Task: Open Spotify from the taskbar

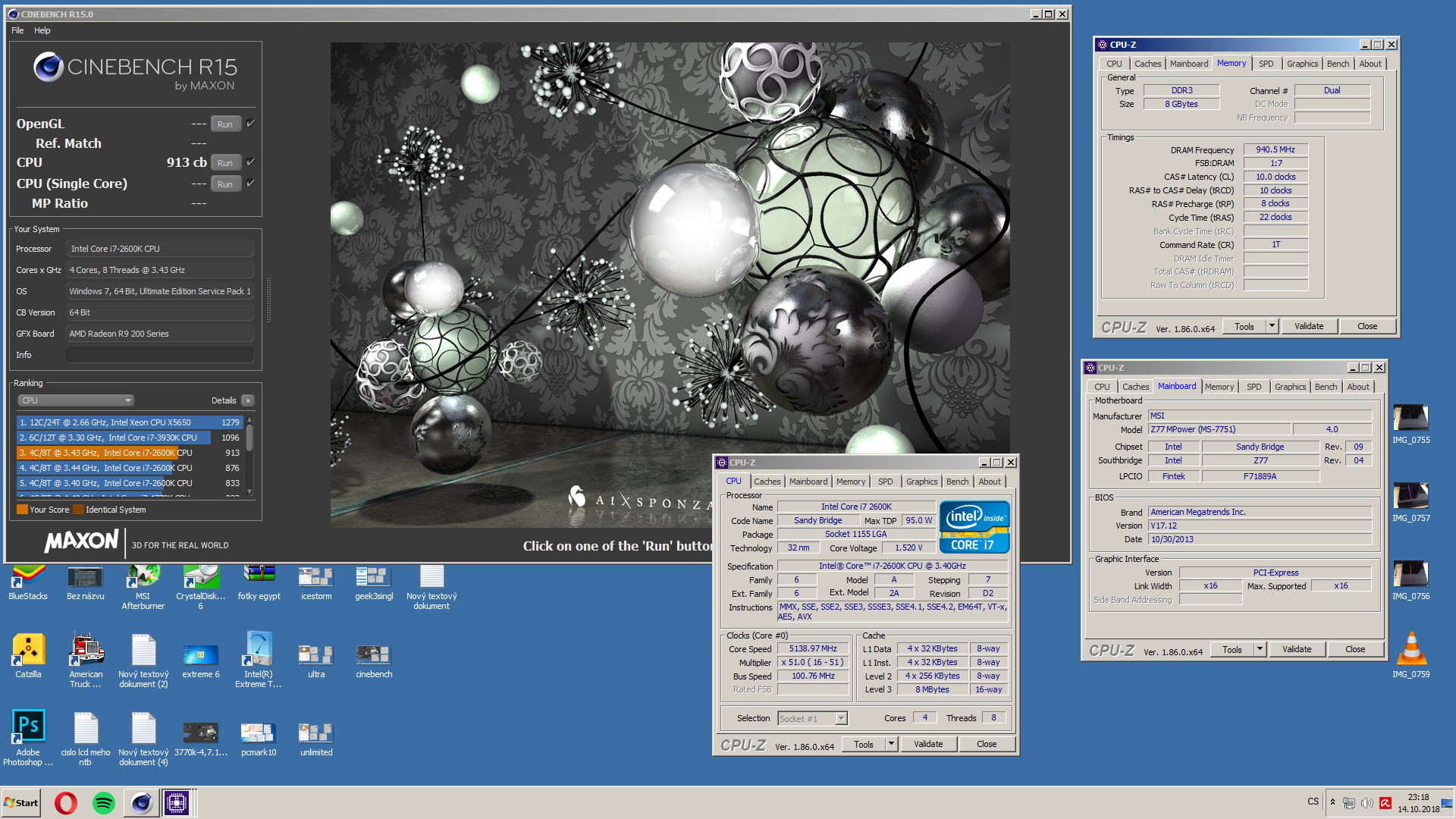Action: click(103, 802)
